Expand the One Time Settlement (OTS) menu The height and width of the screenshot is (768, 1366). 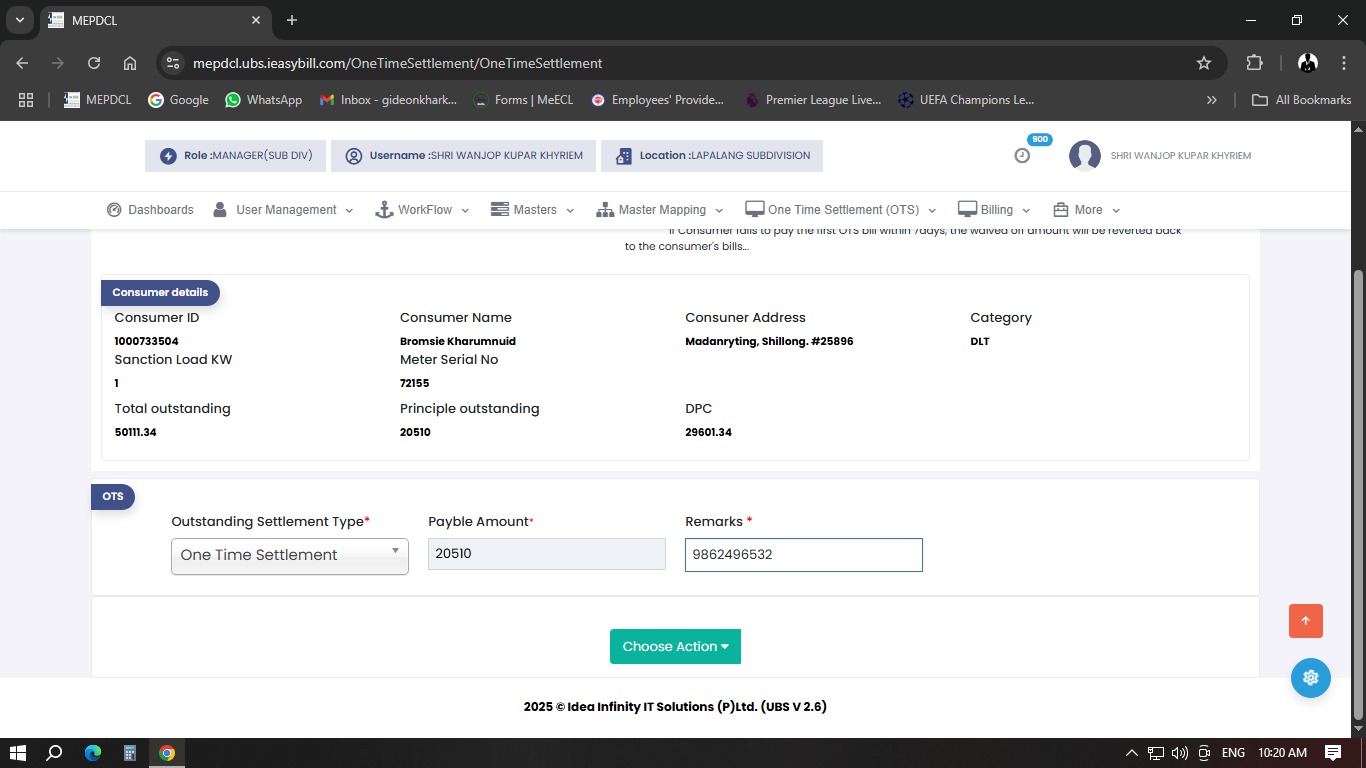click(841, 210)
